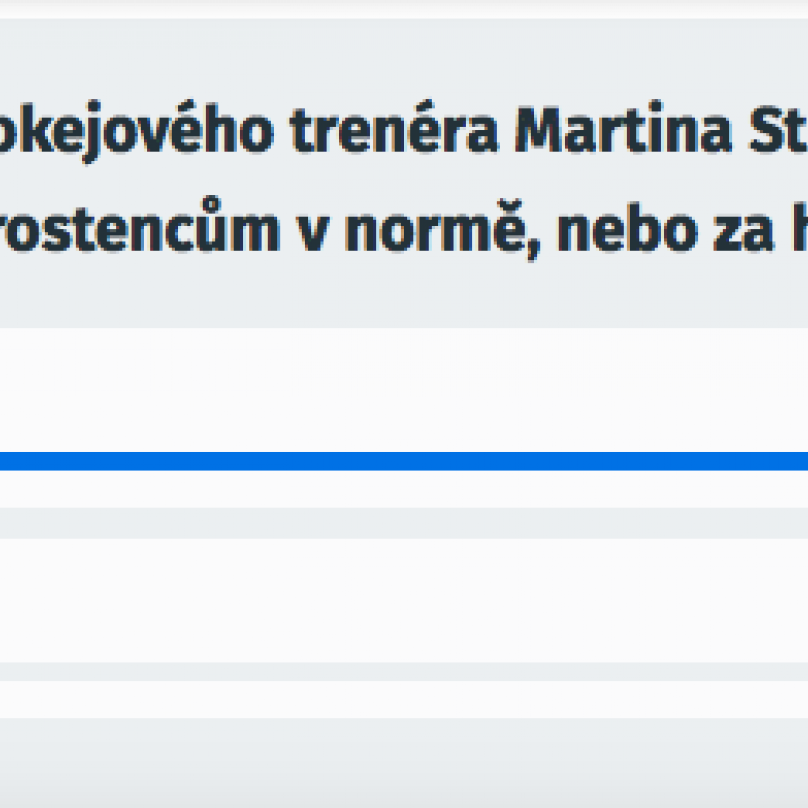Click the gray footer area at the bottom
The width and height of the screenshot is (808, 808).
(404, 763)
